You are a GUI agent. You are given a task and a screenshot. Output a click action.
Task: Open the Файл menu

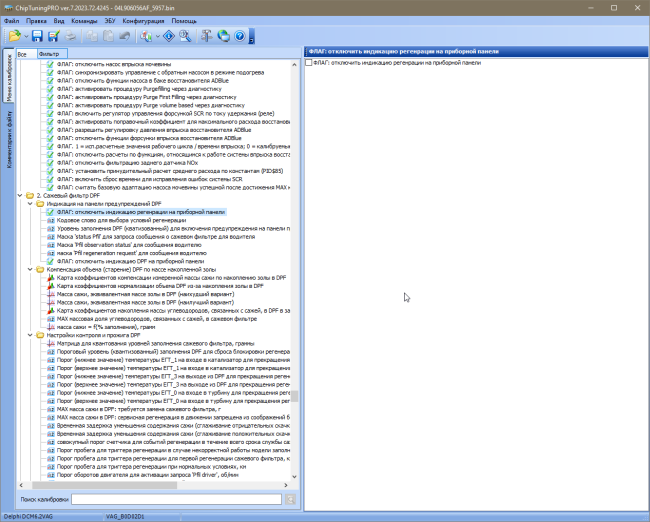click(x=11, y=21)
